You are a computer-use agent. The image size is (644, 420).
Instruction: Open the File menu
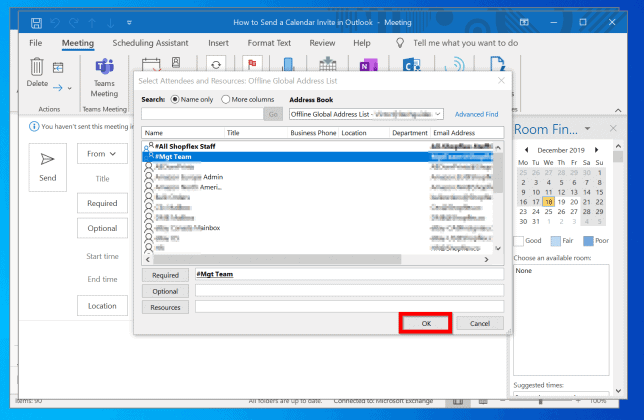click(36, 43)
